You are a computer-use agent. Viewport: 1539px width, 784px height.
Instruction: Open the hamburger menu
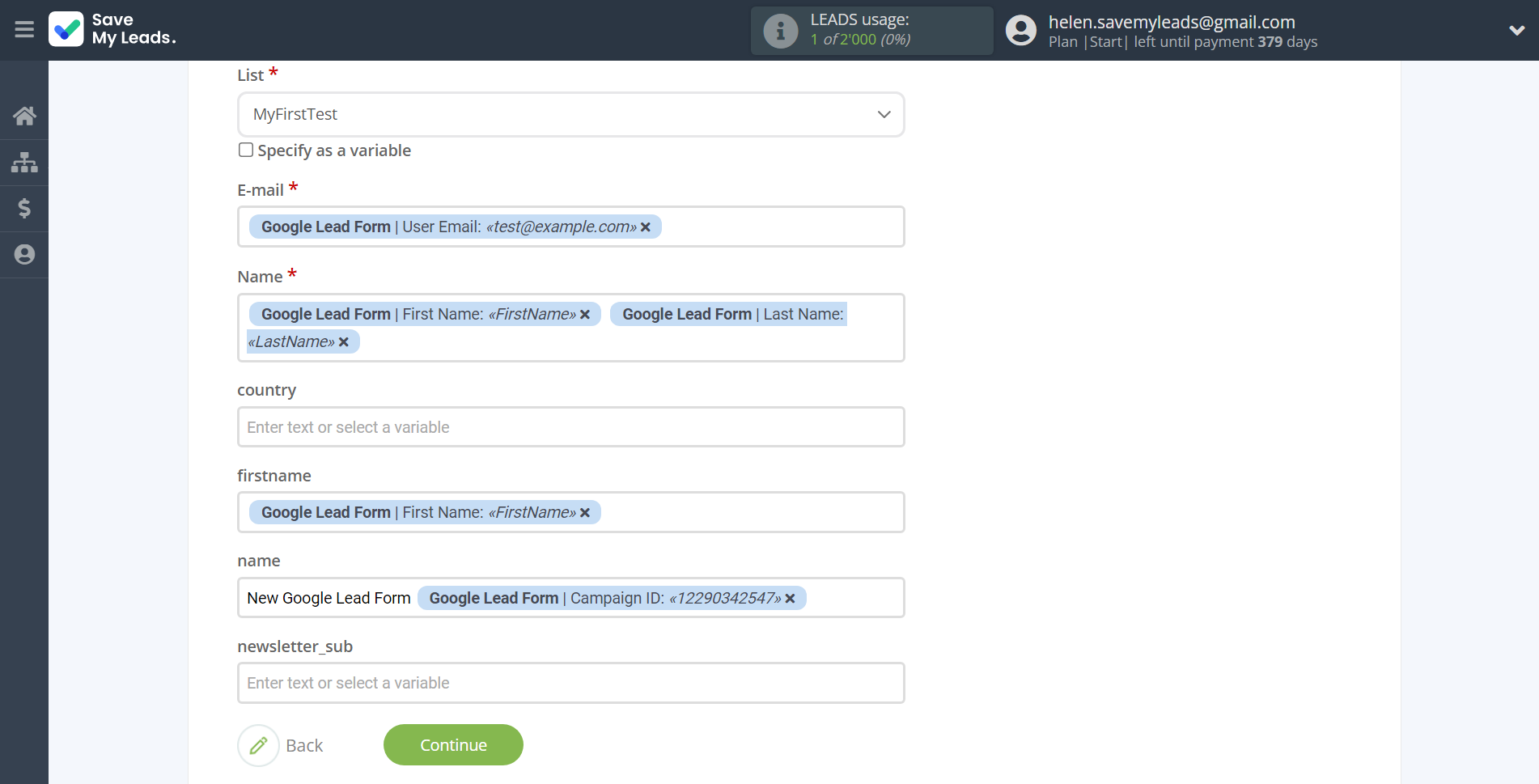tap(24, 30)
